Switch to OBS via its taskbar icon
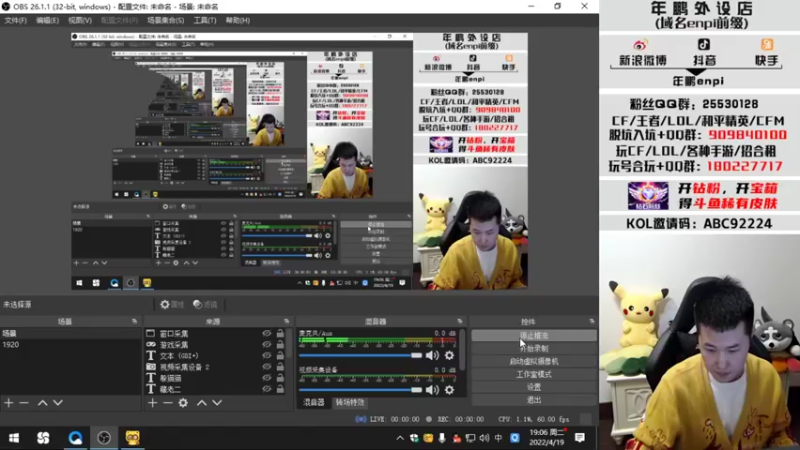 [104, 438]
